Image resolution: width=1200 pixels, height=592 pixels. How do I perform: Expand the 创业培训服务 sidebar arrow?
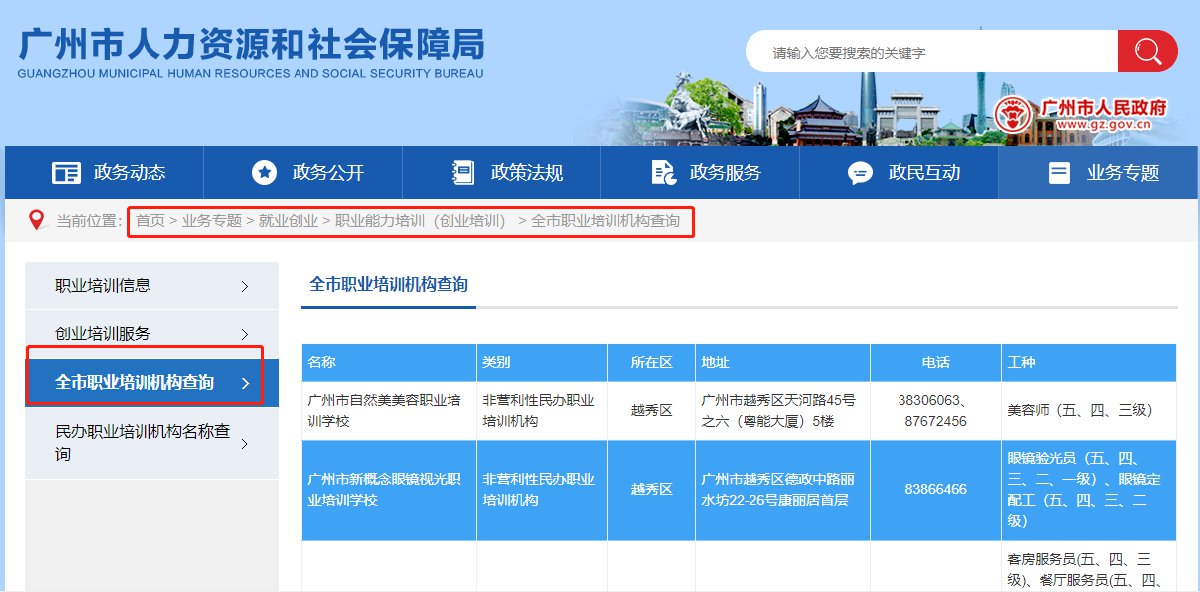pyautogui.click(x=245, y=334)
